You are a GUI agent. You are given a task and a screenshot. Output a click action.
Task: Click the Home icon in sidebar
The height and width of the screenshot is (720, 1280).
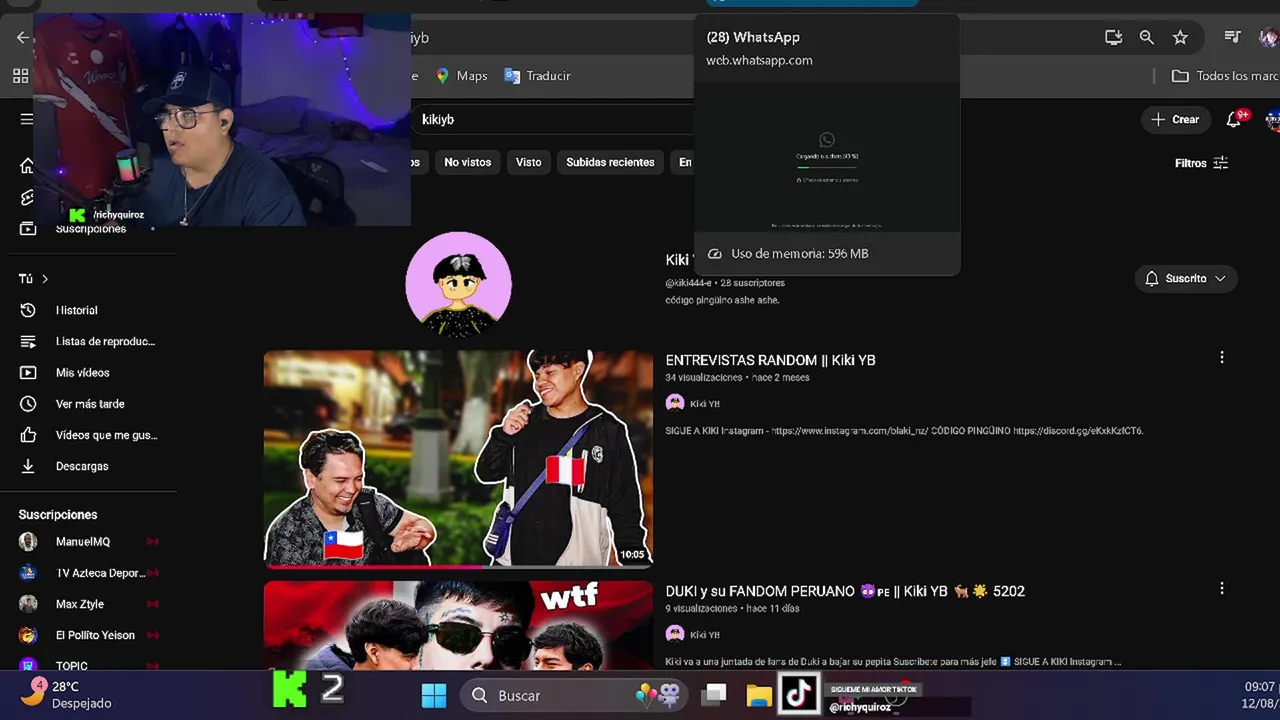[x=27, y=166]
